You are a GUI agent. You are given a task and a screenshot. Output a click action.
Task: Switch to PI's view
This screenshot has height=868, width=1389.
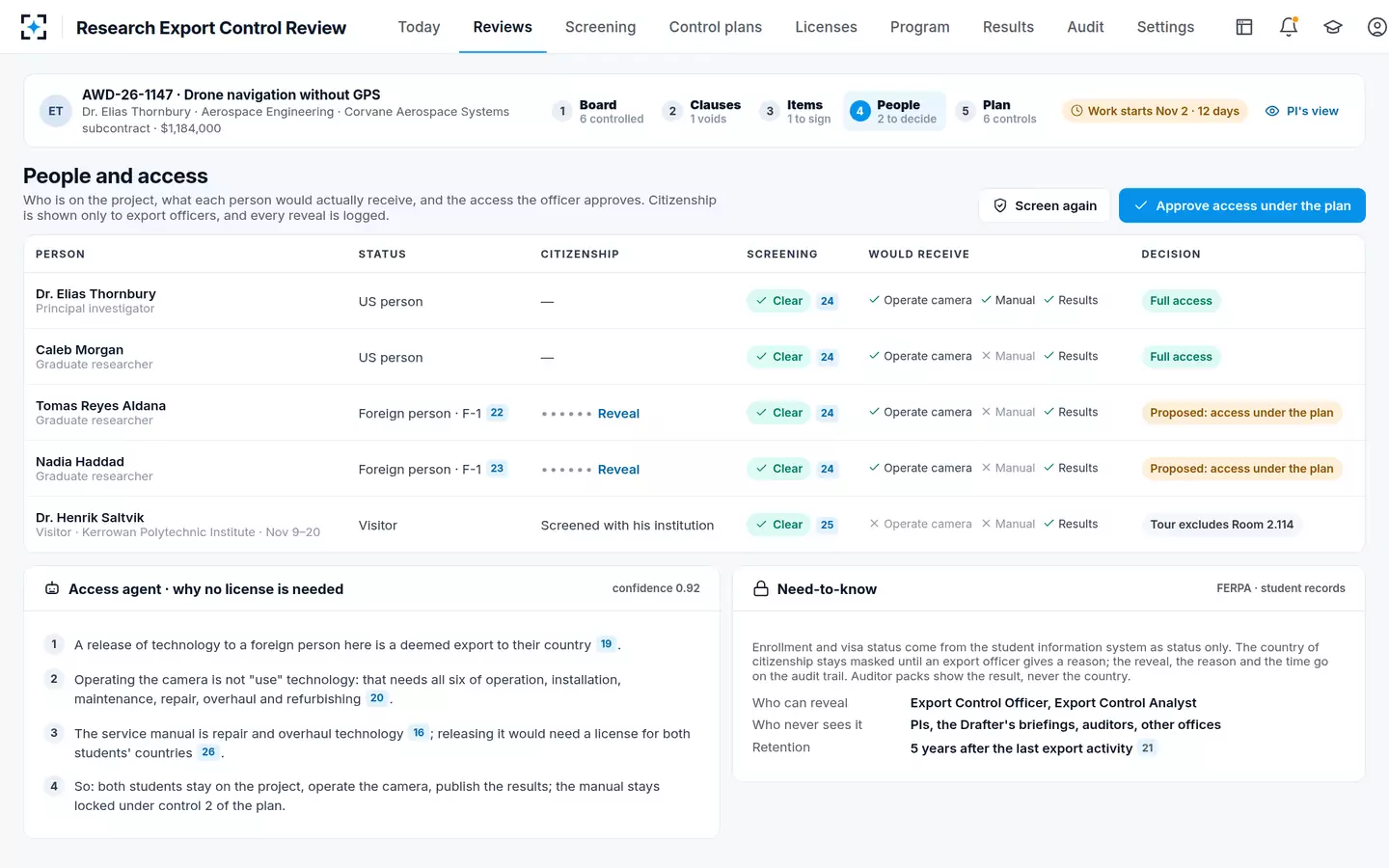[1301, 111]
